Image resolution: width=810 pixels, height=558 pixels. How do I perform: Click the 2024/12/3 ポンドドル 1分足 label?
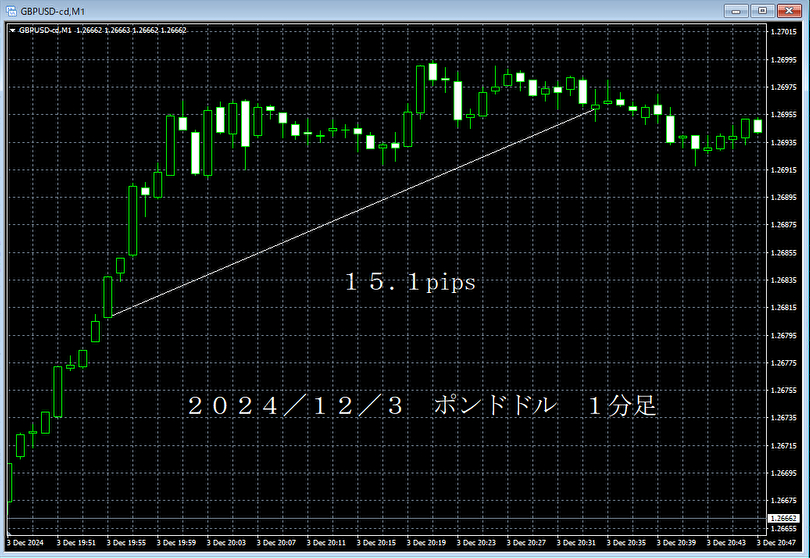pos(422,406)
